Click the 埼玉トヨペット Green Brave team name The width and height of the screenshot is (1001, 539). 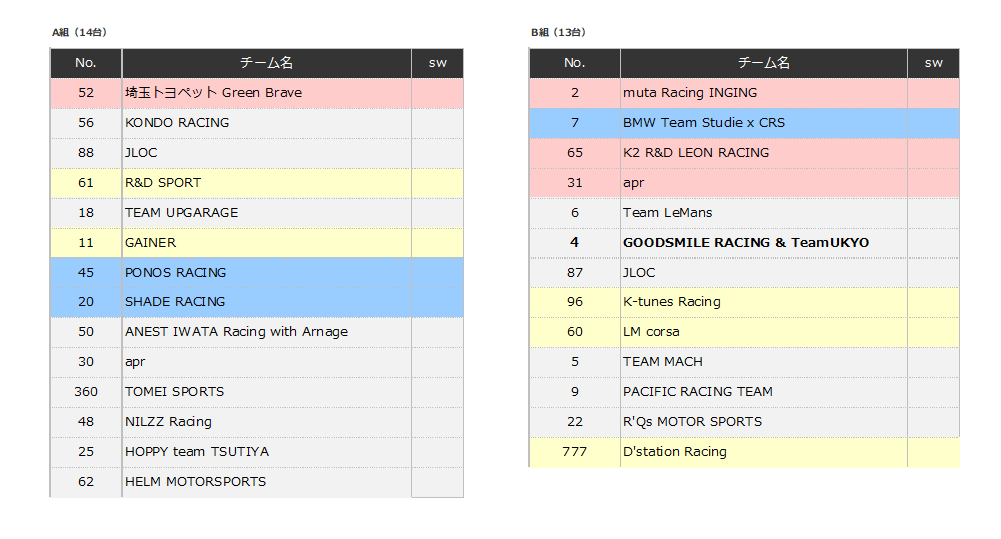(x=213, y=93)
